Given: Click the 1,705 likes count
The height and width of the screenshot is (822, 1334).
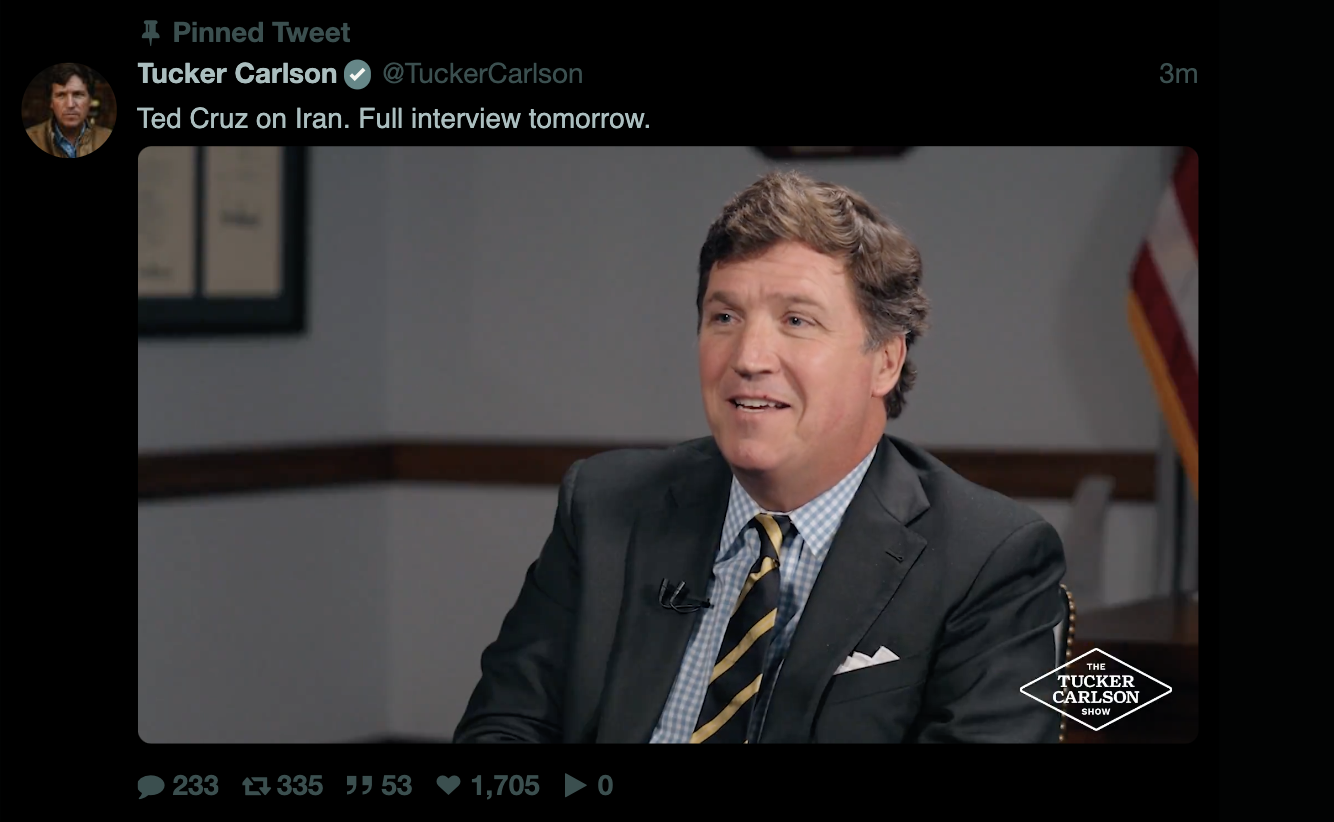Looking at the screenshot, I should tap(505, 786).
